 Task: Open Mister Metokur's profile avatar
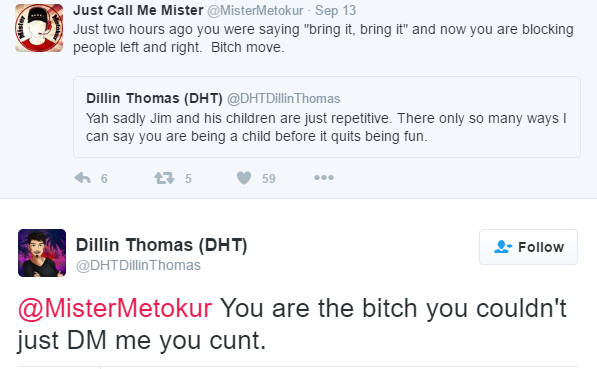click(39, 28)
